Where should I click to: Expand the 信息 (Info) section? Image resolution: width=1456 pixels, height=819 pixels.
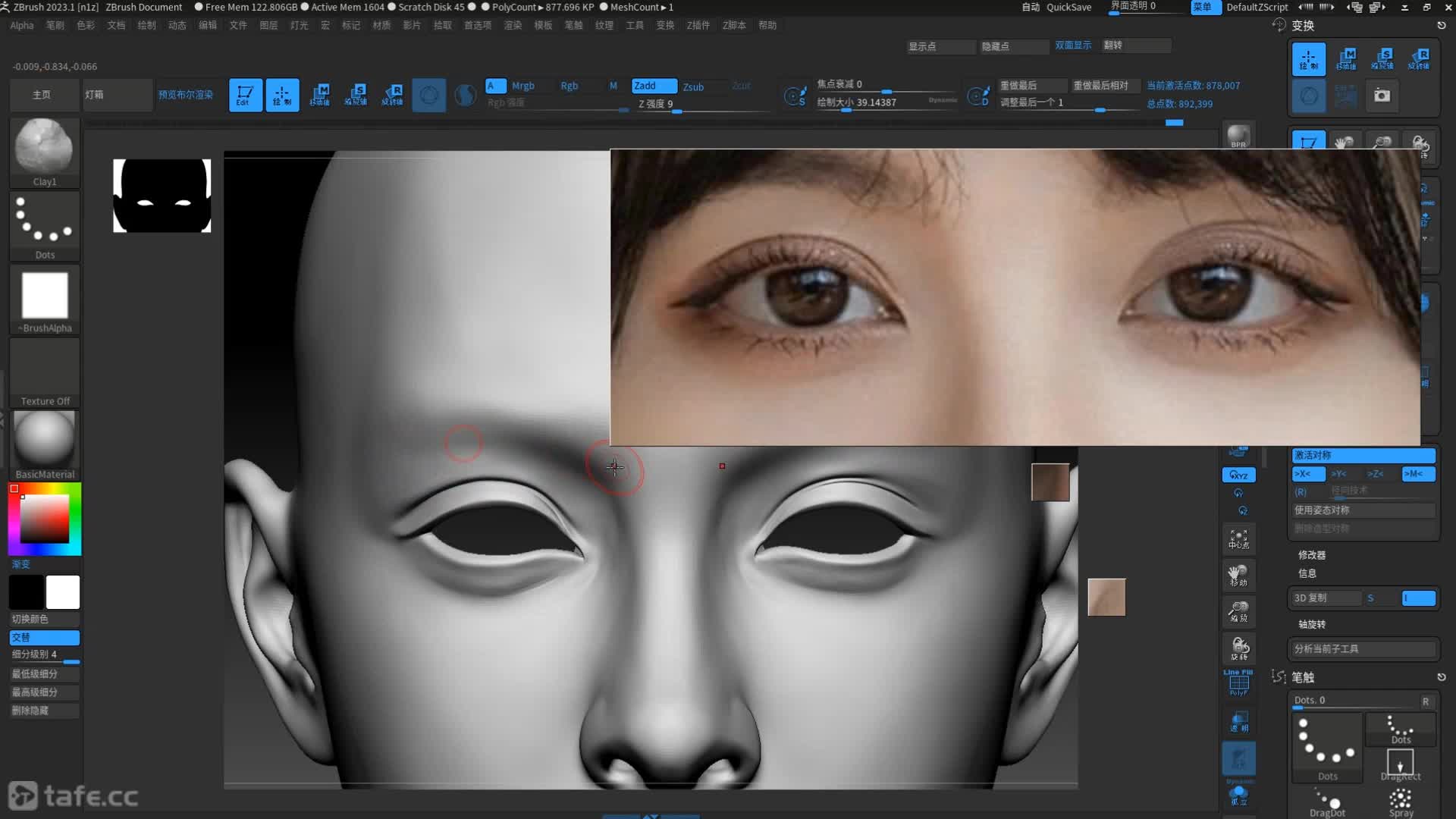click(1307, 573)
